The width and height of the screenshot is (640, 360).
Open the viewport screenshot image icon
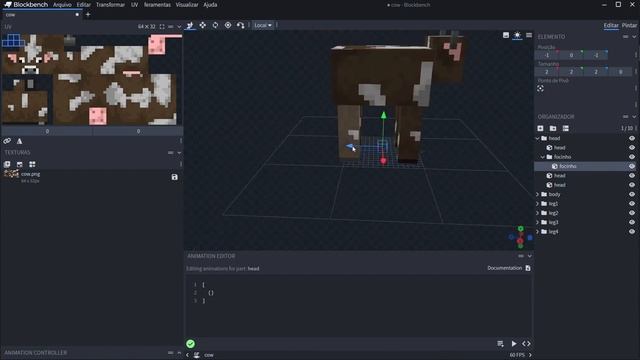506,35
